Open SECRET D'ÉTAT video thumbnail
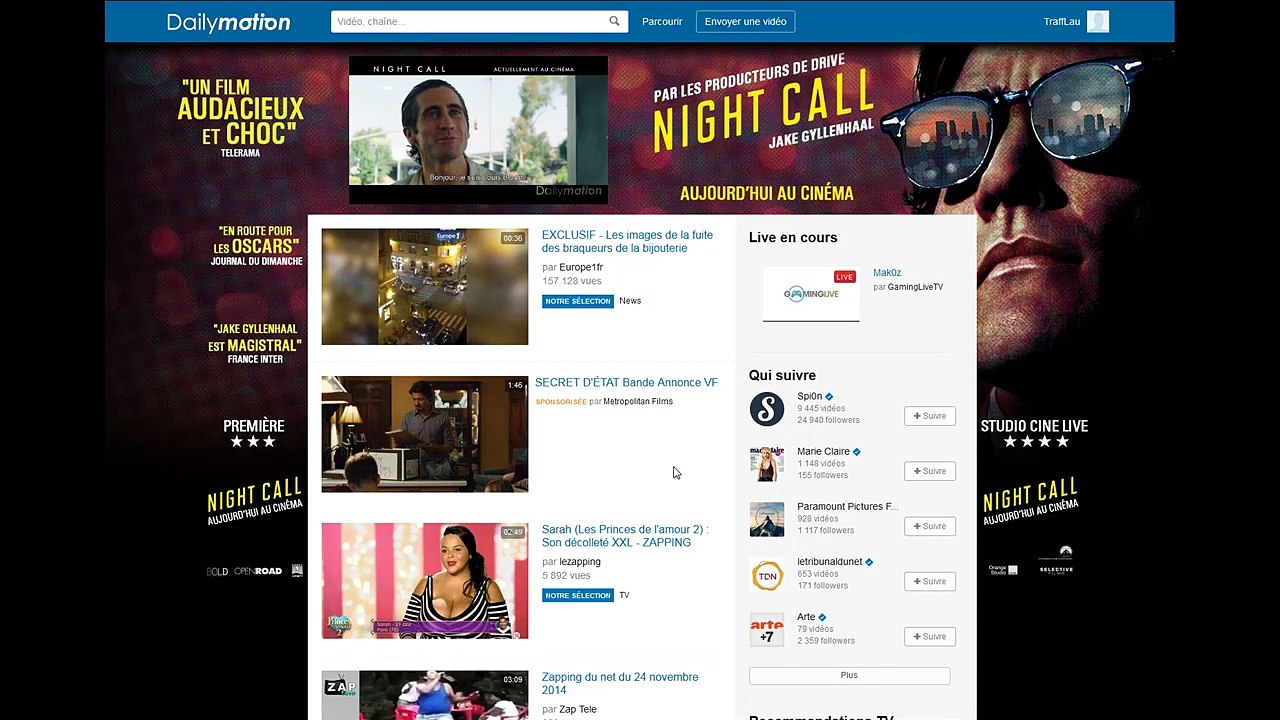Screen dimensions: 1280x720 tap(424, 434)
